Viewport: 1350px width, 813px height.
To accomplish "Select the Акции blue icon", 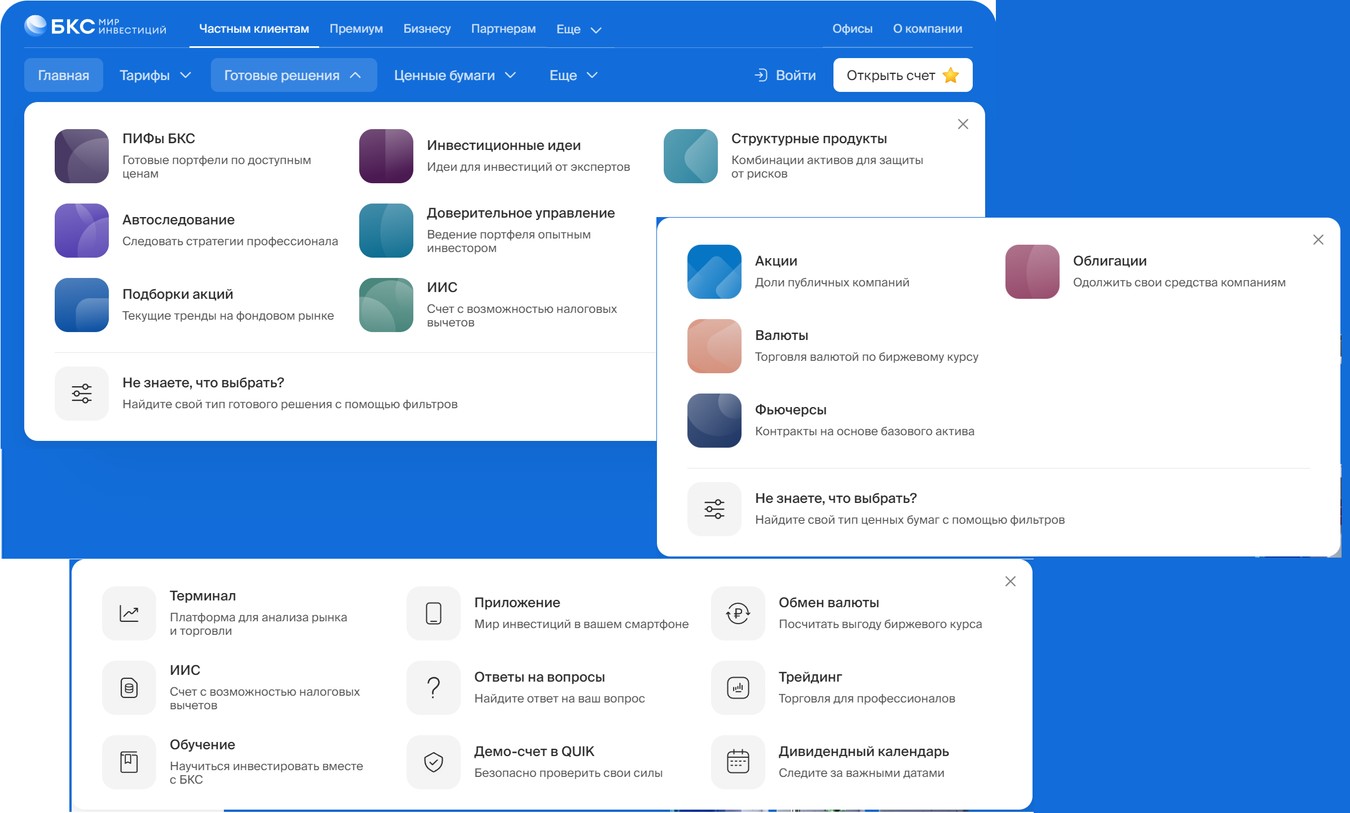I will click(x=714, y=272).
